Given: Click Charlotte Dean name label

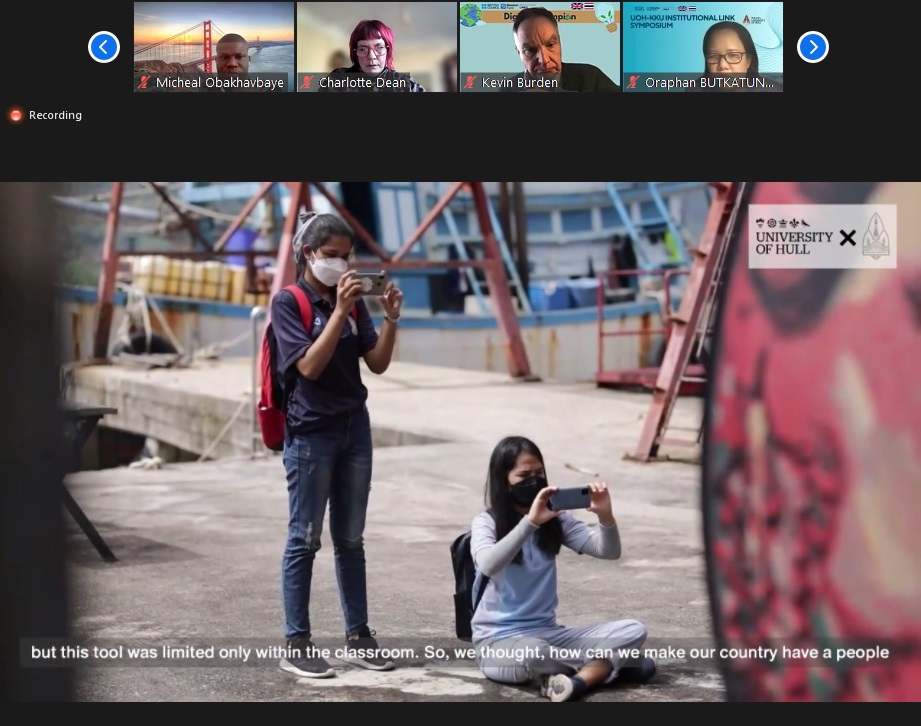Looking at the screenshot, I should [x=362, y=83].
